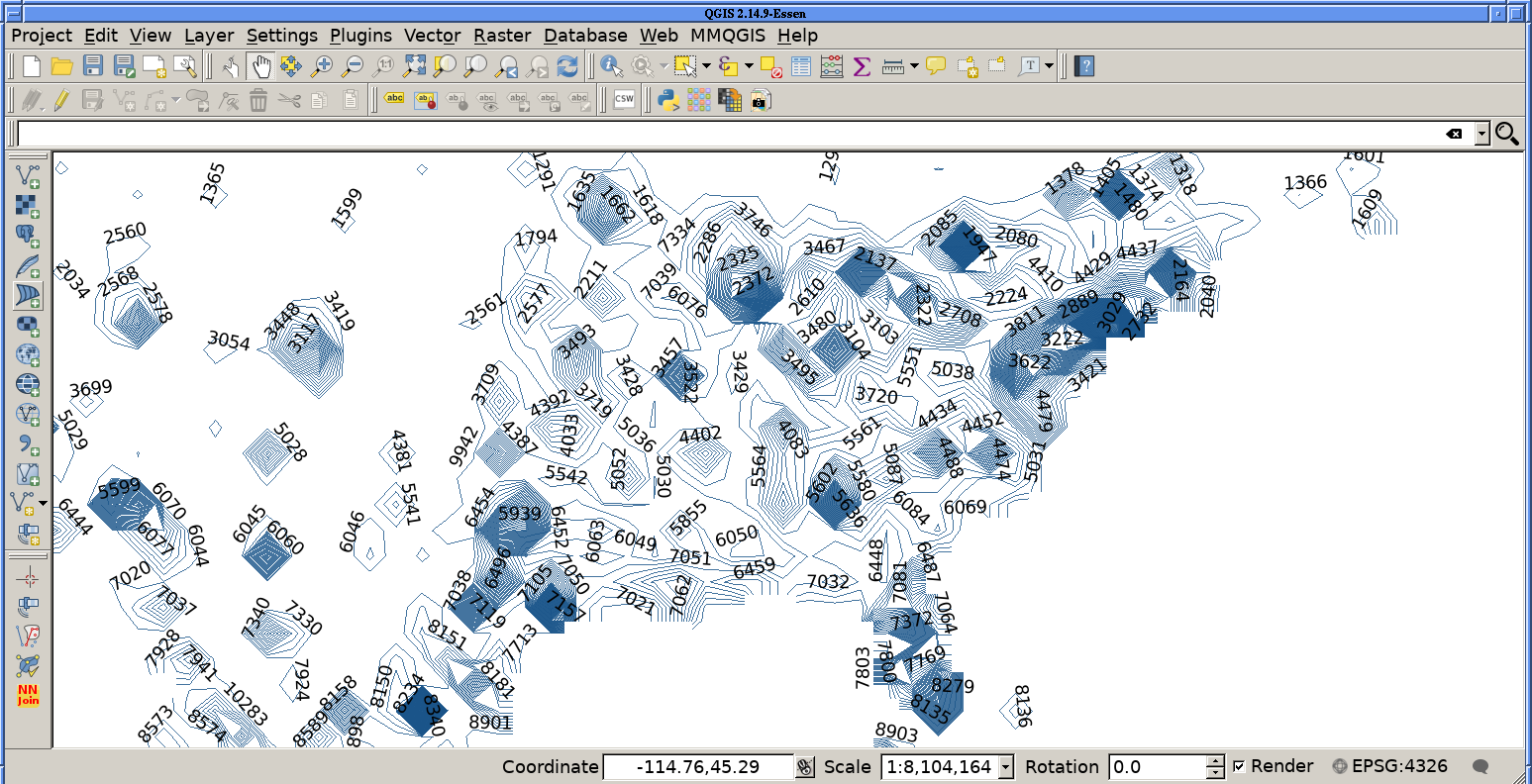This screenshot has width=1532, height=784.
Task: Open the CSW MetaSearch plugin
Action: [x=624, y=99]
